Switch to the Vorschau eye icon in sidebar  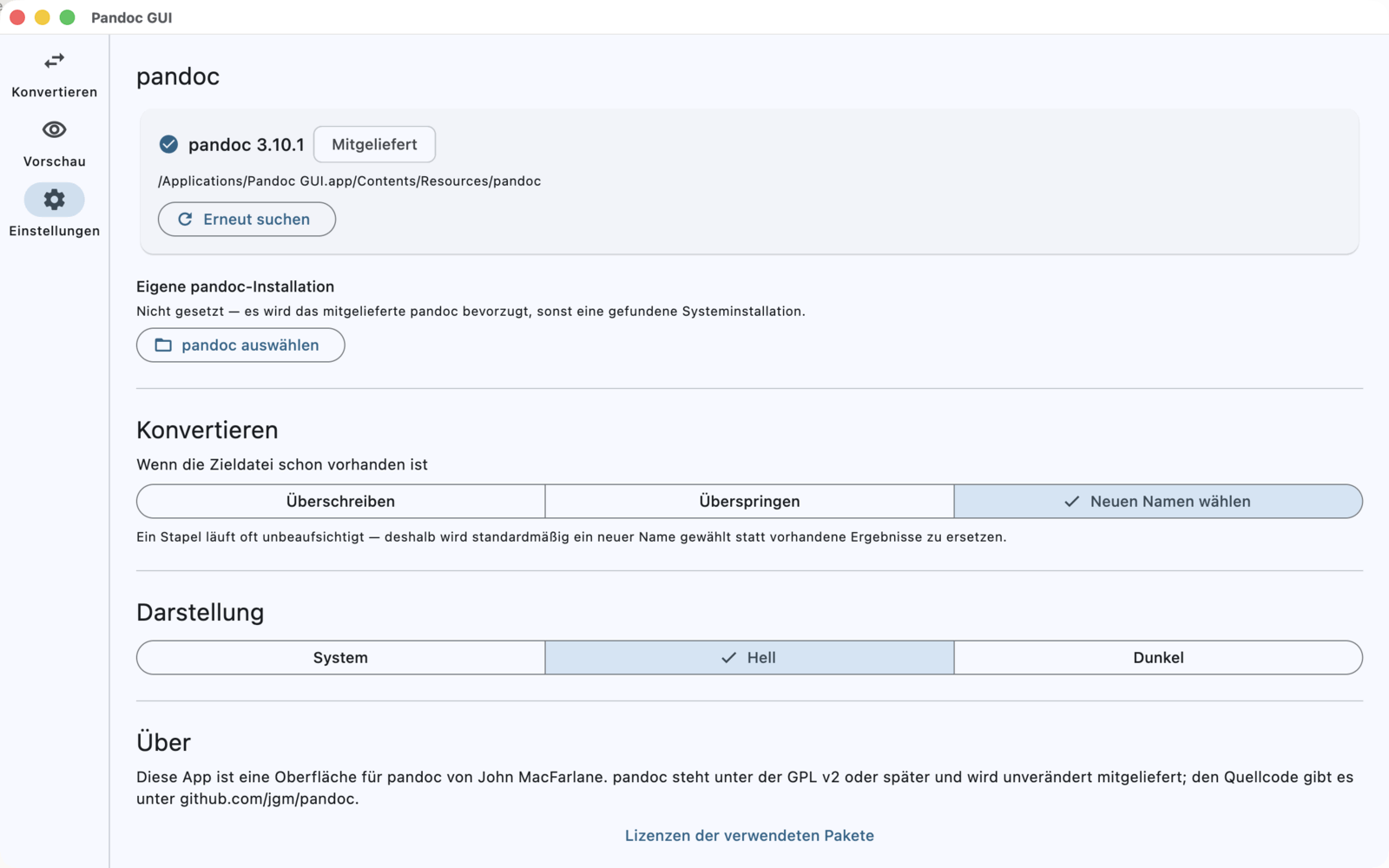[54, 129]
